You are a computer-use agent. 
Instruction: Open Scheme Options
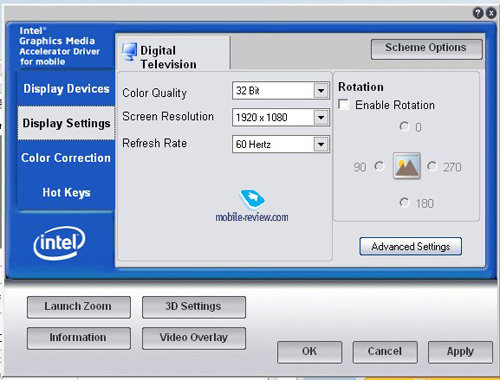(x=426, y=49)
